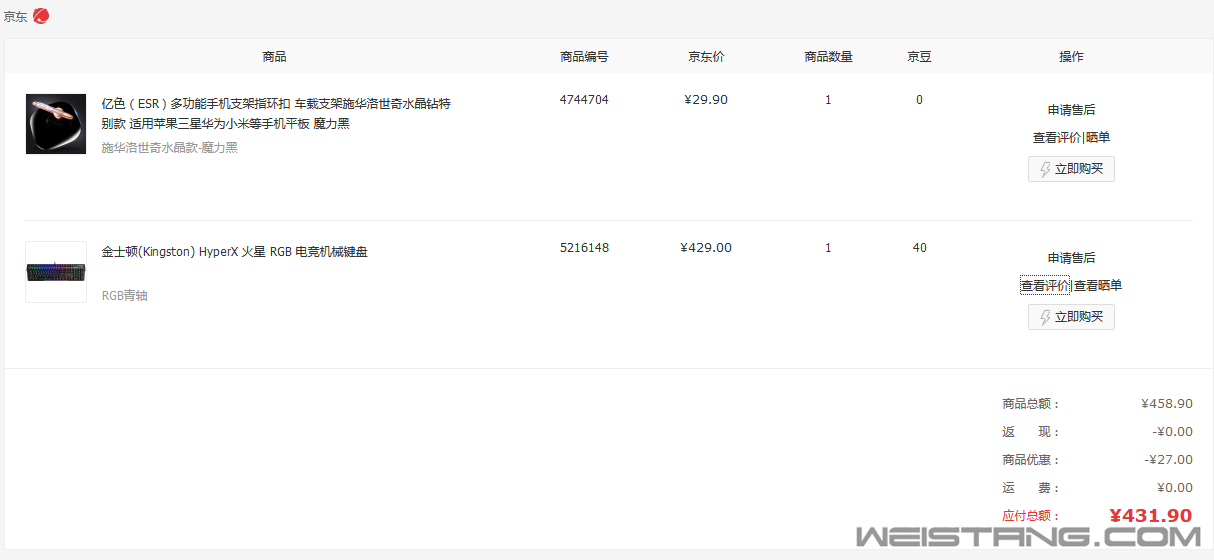Click the JD red dog logo icon
The height and width of the screenshot is (560, 1214).
click(40, 16)
